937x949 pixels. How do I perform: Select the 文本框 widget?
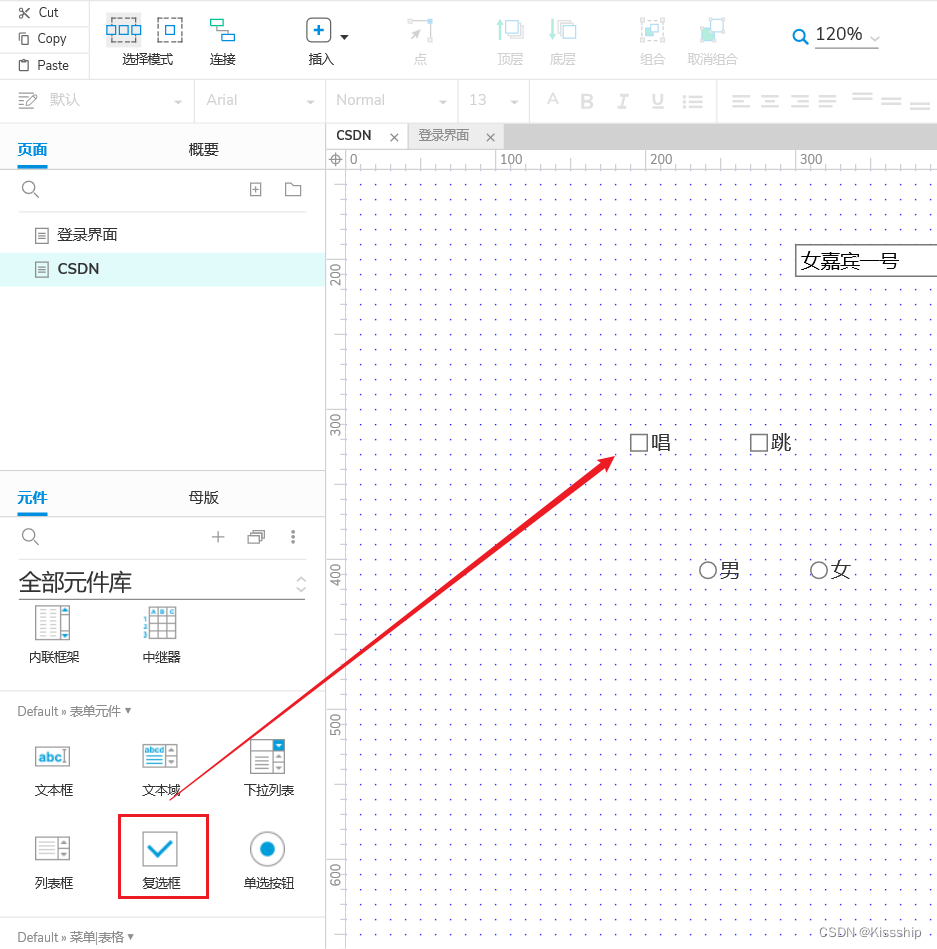pos(54,768)
